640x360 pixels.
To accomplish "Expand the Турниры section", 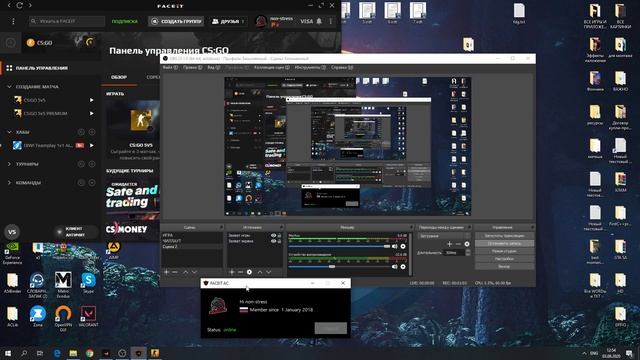I will click(9, 164).
